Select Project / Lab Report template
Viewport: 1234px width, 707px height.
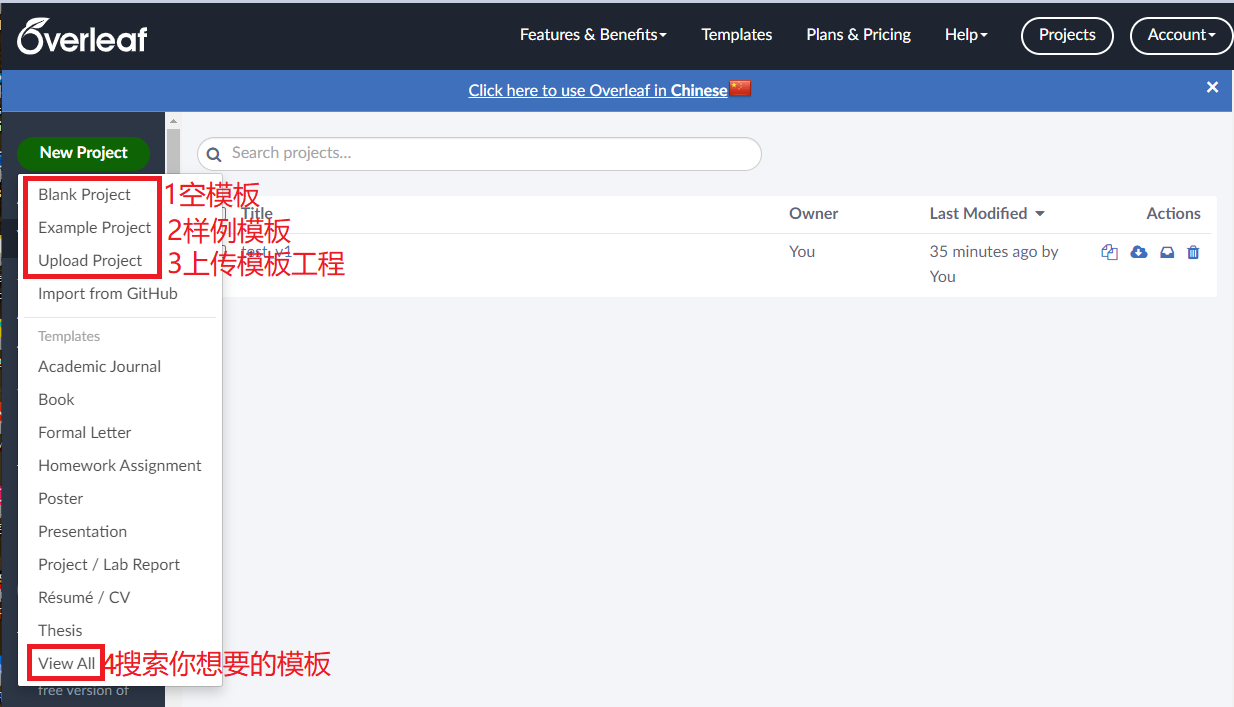tap(109, 564)
